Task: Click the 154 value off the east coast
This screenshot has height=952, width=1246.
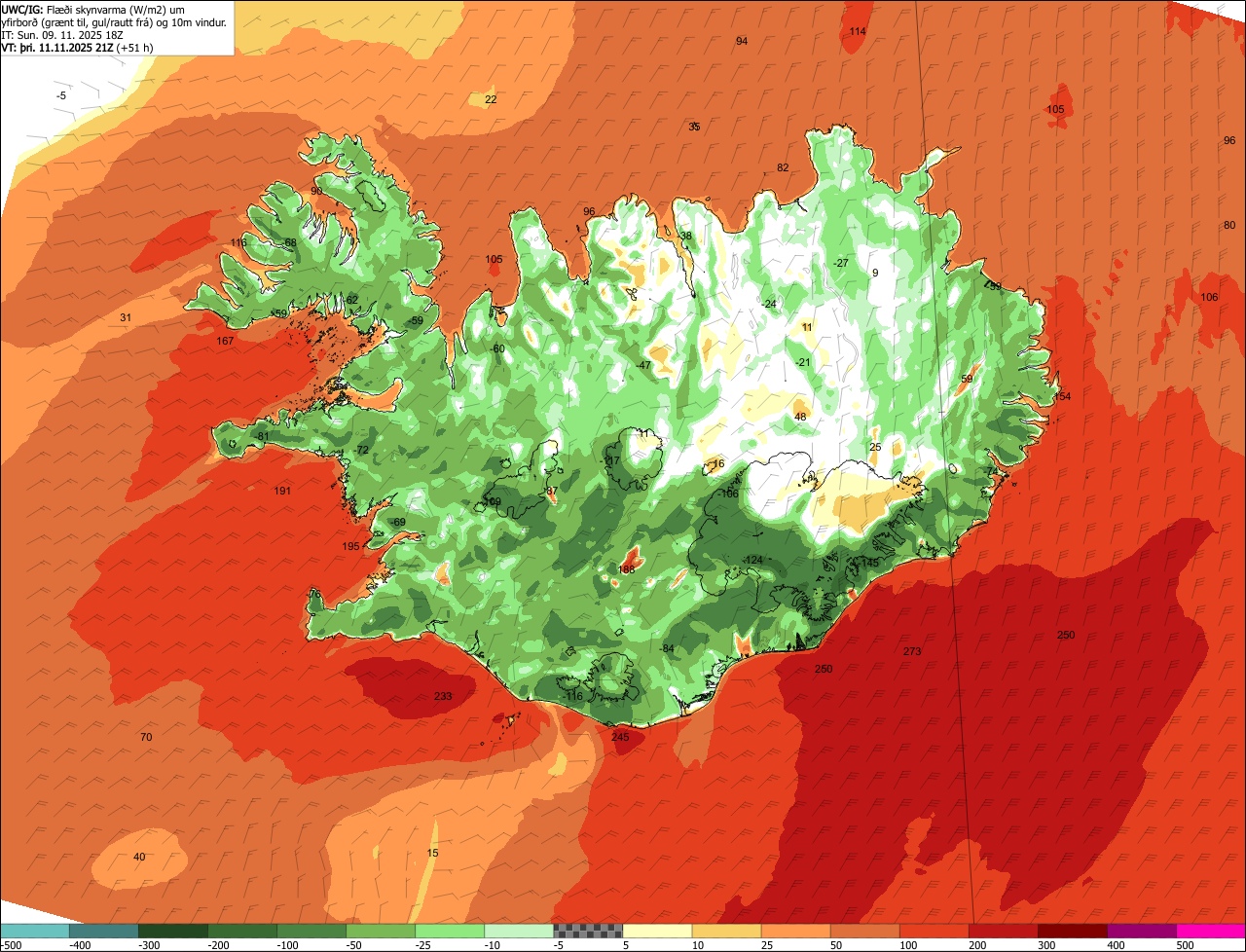Action: [x=1062, y=396]
